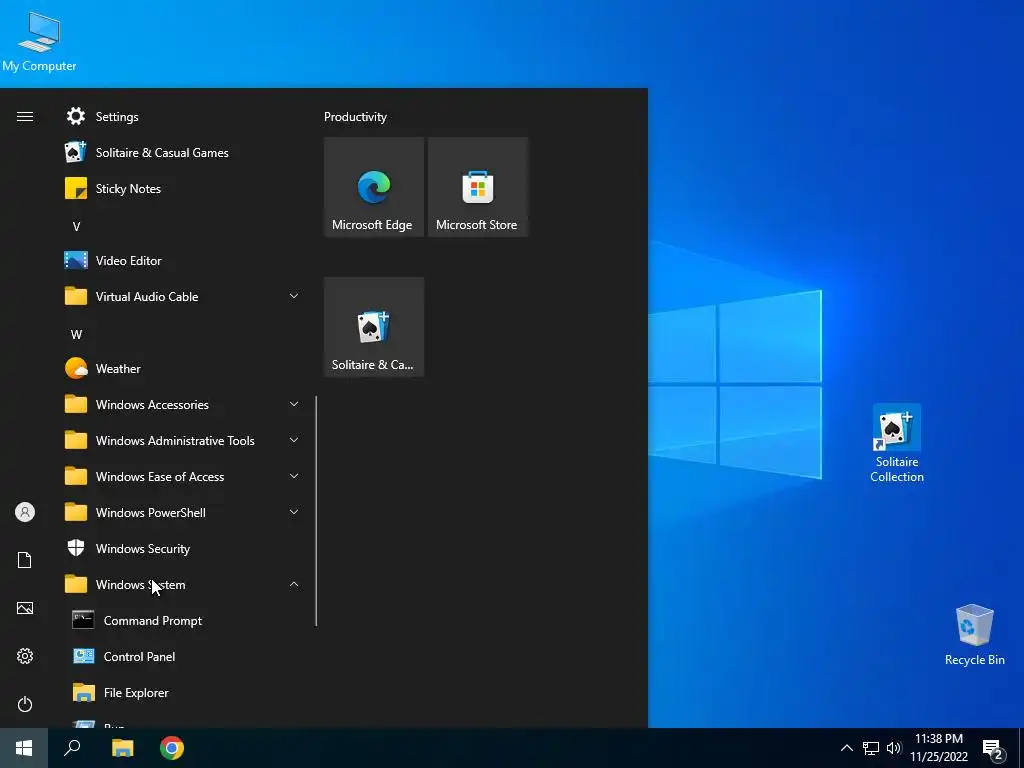Expand the Windows Accessories folder
1024x768 pixels.
[x=182, y=404]
